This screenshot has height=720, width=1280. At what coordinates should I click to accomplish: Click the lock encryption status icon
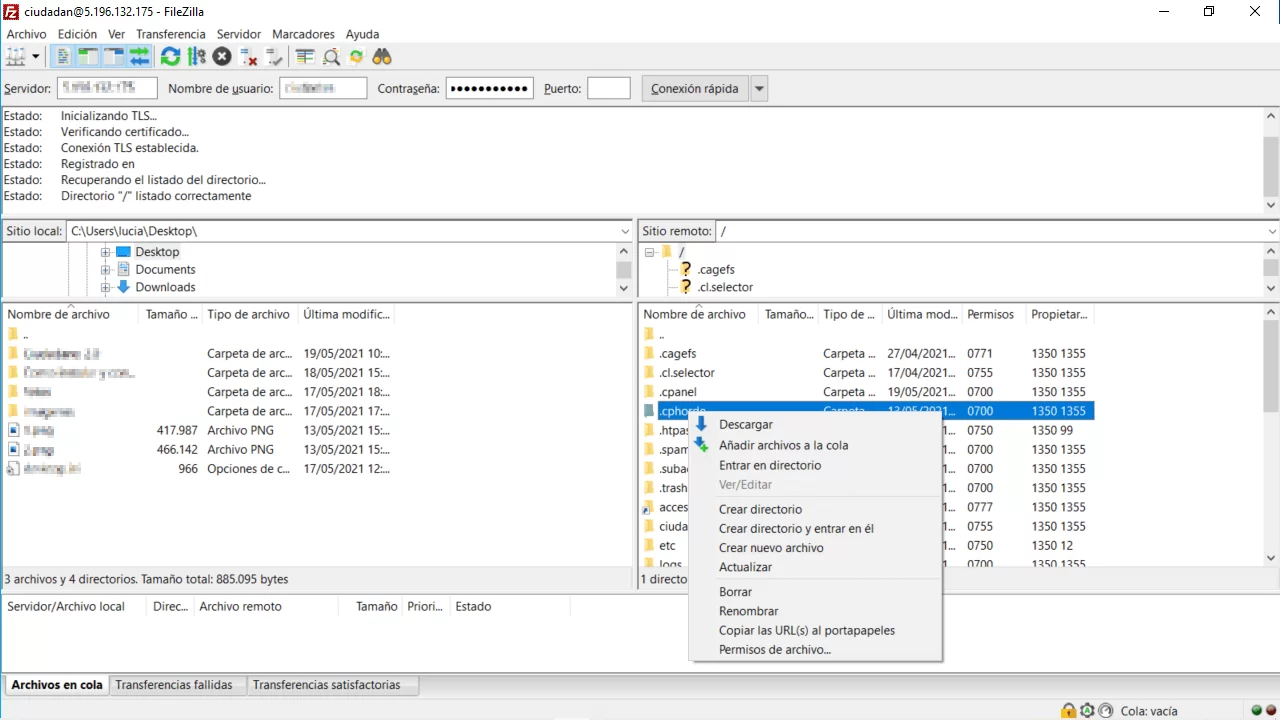(1069, 711)
